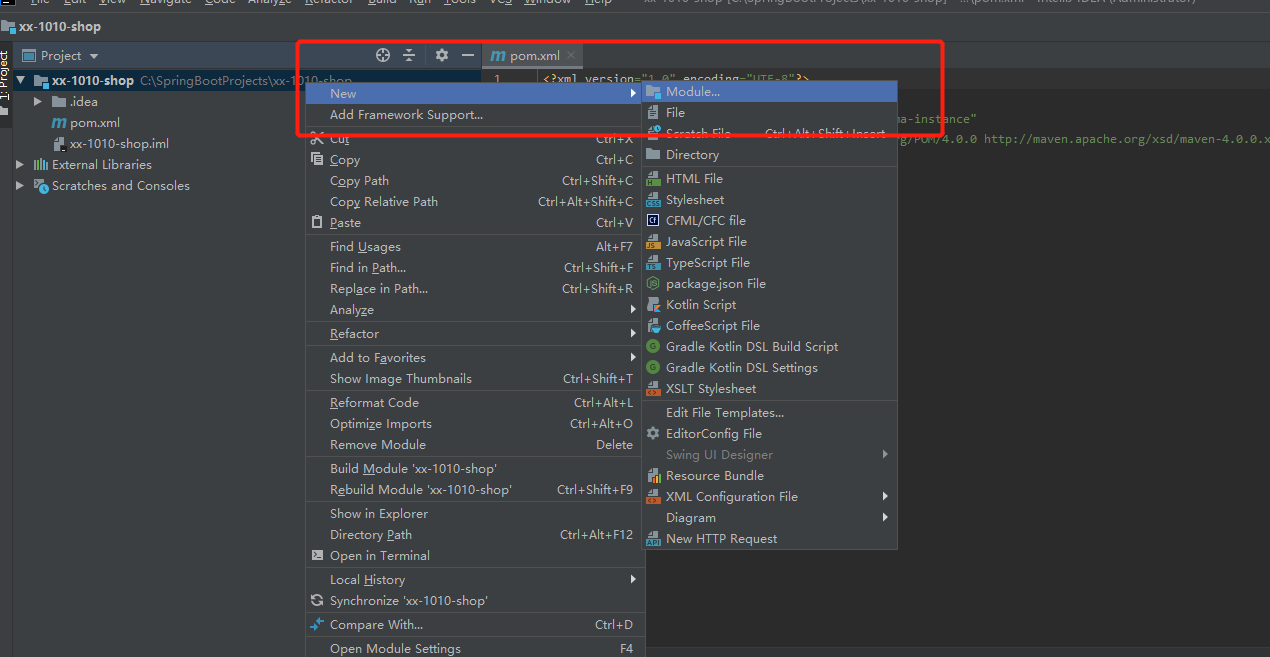Hide the Project panel with the minus icon
This screenshot has width=1270, height=657.
click(x=468, y=55)
